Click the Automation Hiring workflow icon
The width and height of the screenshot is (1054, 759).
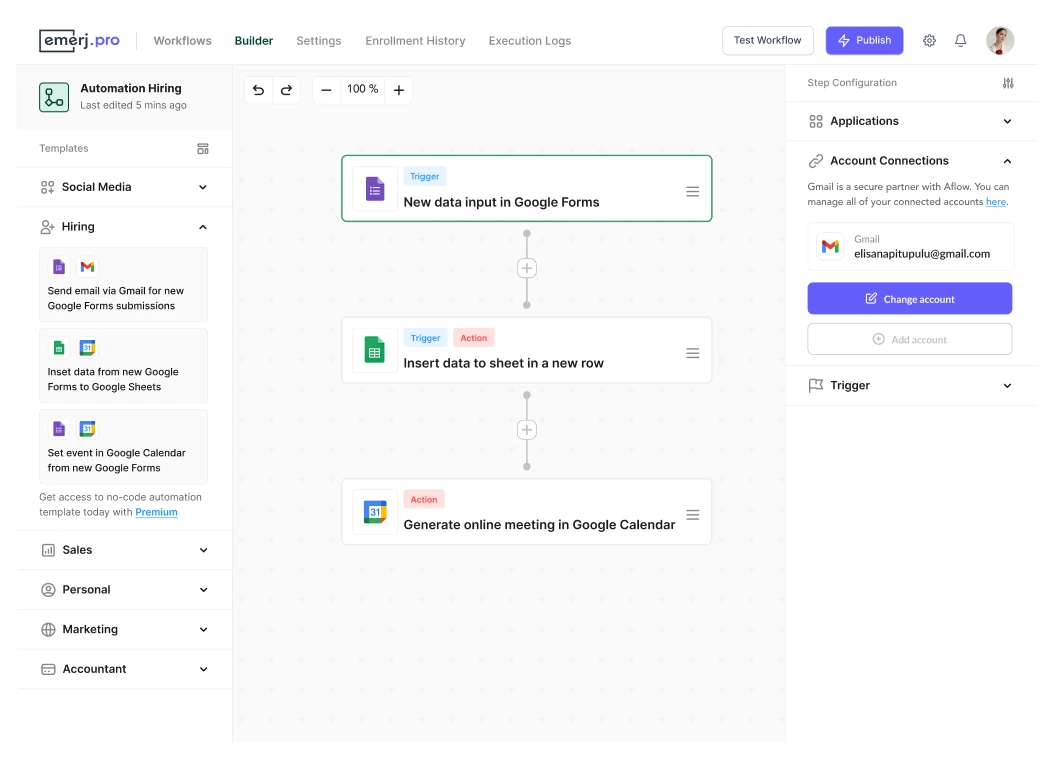point(53,96)
